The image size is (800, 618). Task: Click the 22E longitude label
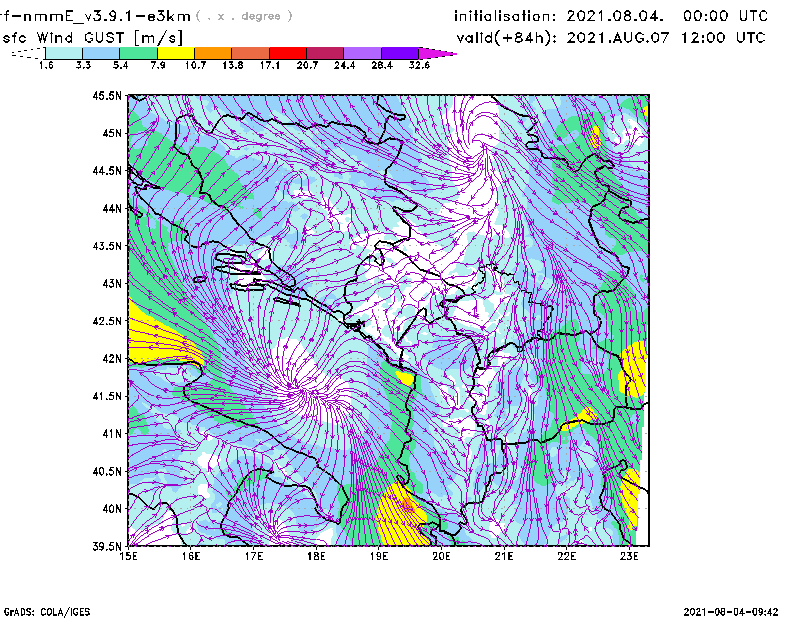[566, 556]
